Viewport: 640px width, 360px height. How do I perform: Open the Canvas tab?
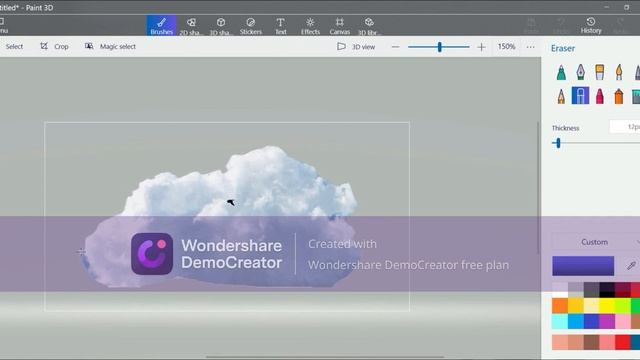[x=340, y=25]
